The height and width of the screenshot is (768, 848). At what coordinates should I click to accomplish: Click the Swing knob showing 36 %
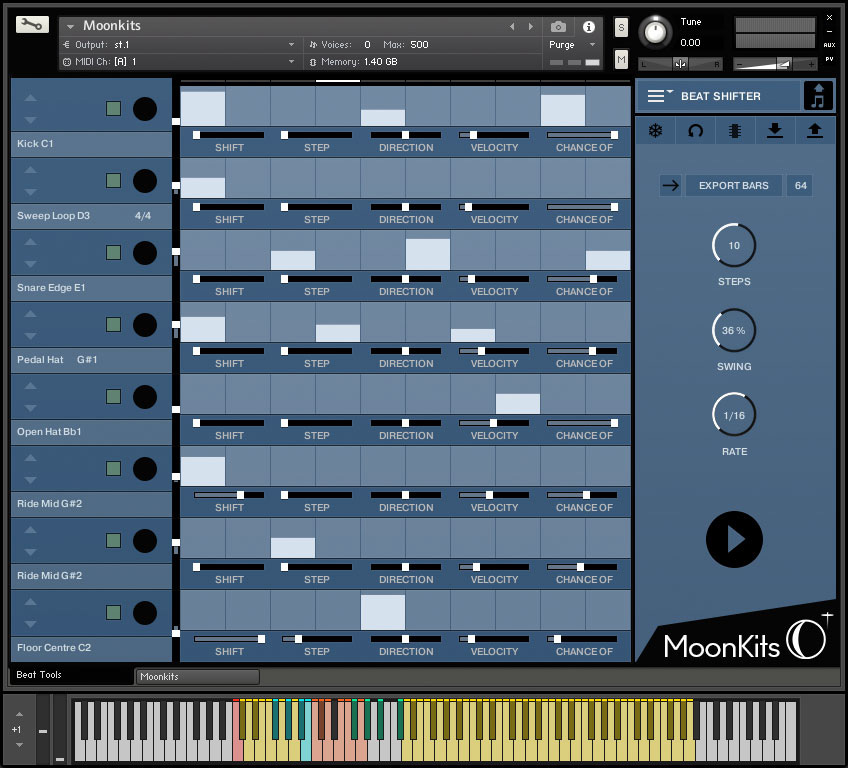pyautogui.click(x=734, y=330)
